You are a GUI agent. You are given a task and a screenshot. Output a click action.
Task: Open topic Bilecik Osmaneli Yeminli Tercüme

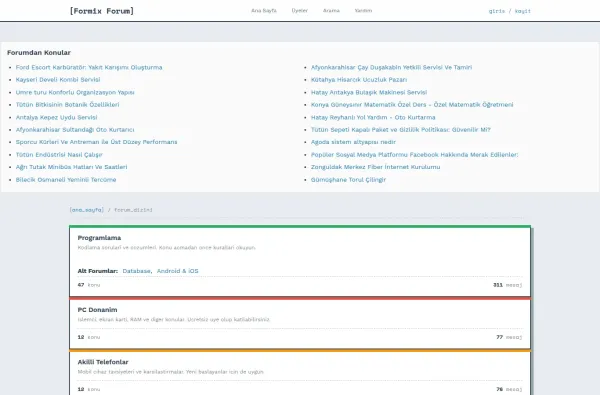66,180
